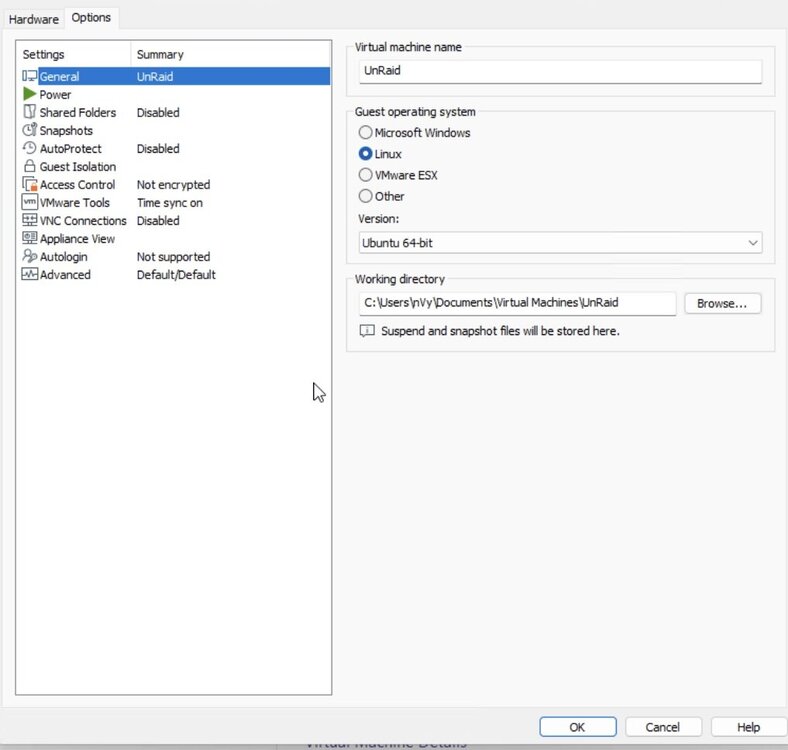
Task: Choose VMware ESX radio option
Action: click(365, 174)
